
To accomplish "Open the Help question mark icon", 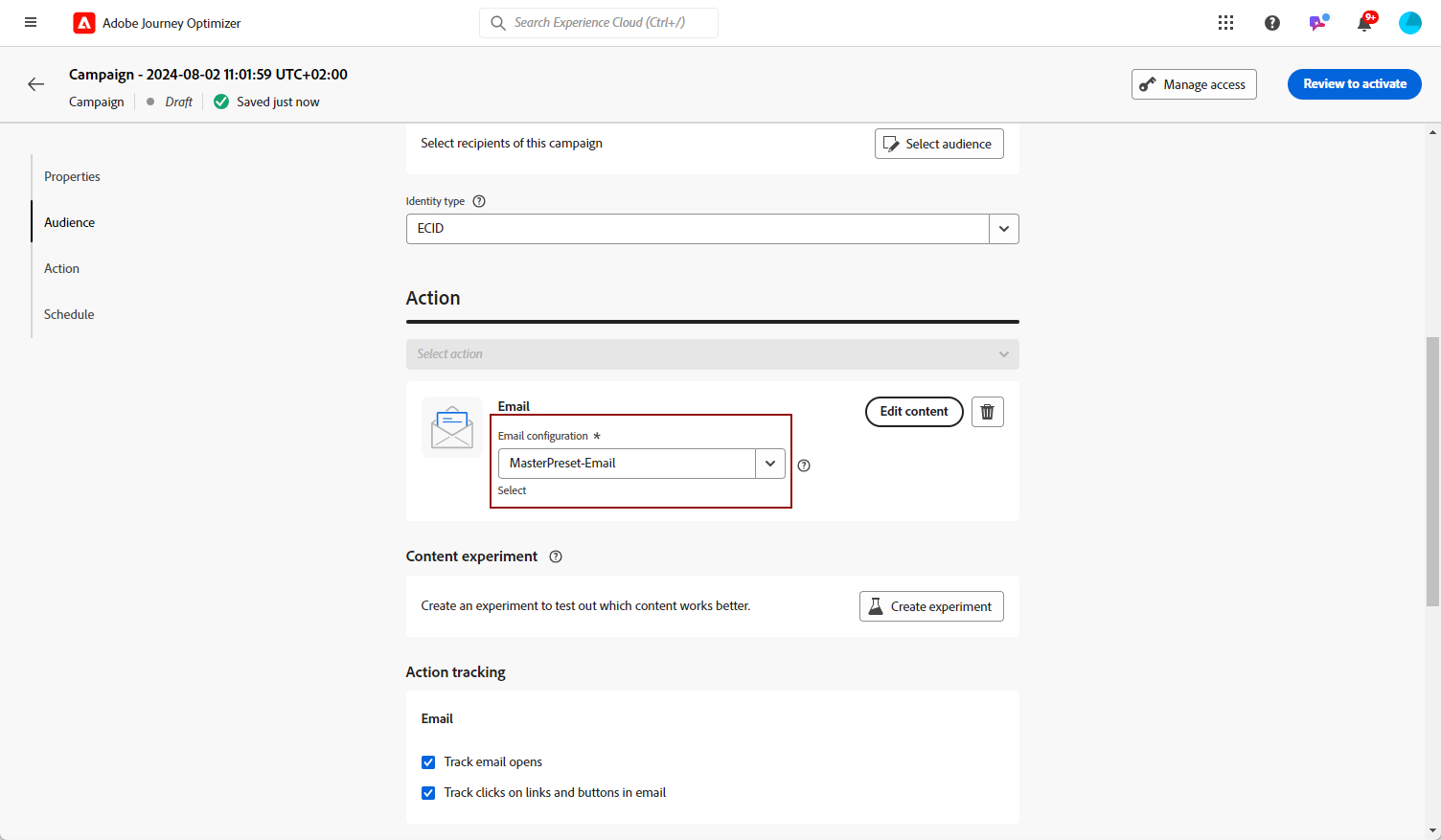I will (1271, 23).
